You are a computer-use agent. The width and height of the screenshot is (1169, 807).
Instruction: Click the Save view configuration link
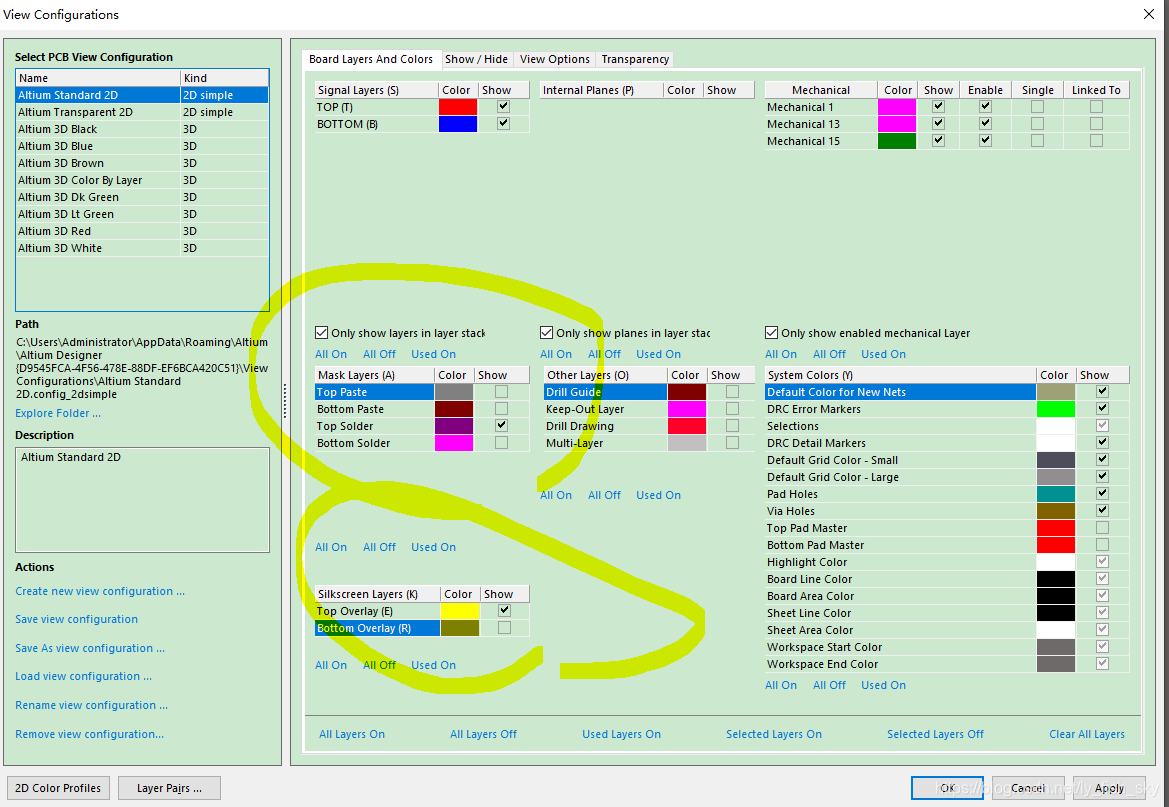pyautogui.click(x=76, y=619)
